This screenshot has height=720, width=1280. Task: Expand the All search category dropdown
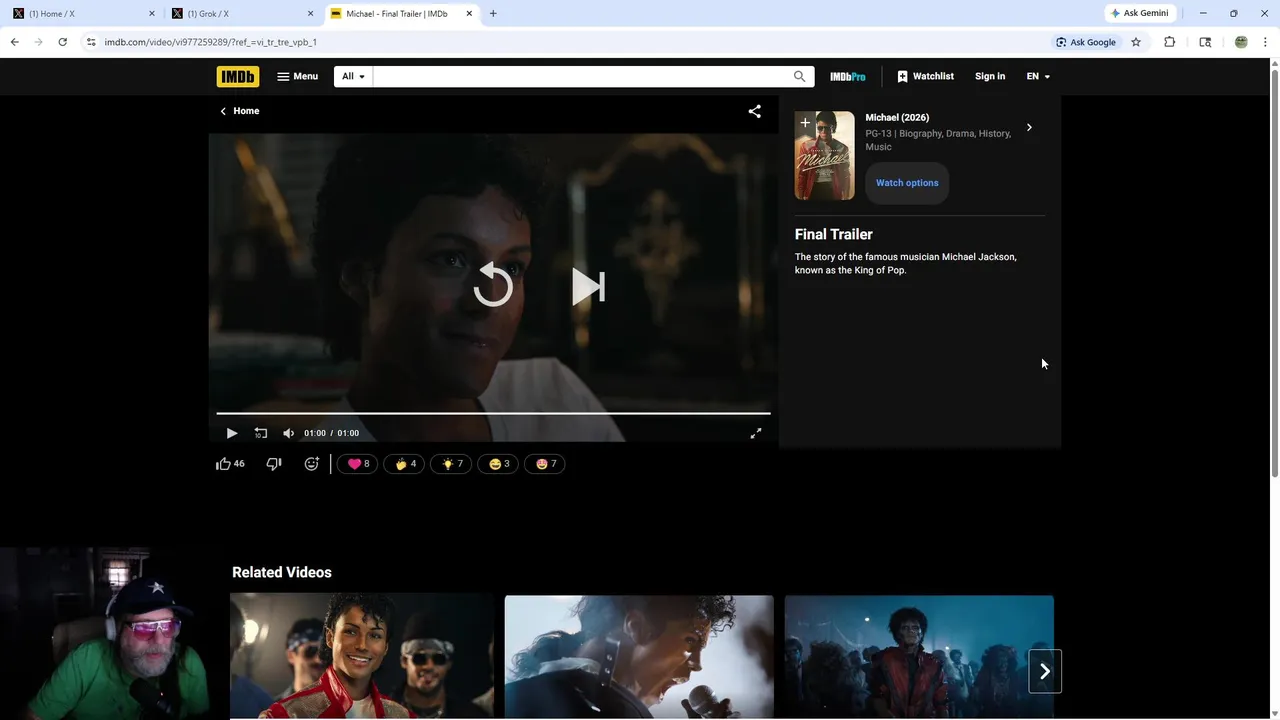(353, 76)
